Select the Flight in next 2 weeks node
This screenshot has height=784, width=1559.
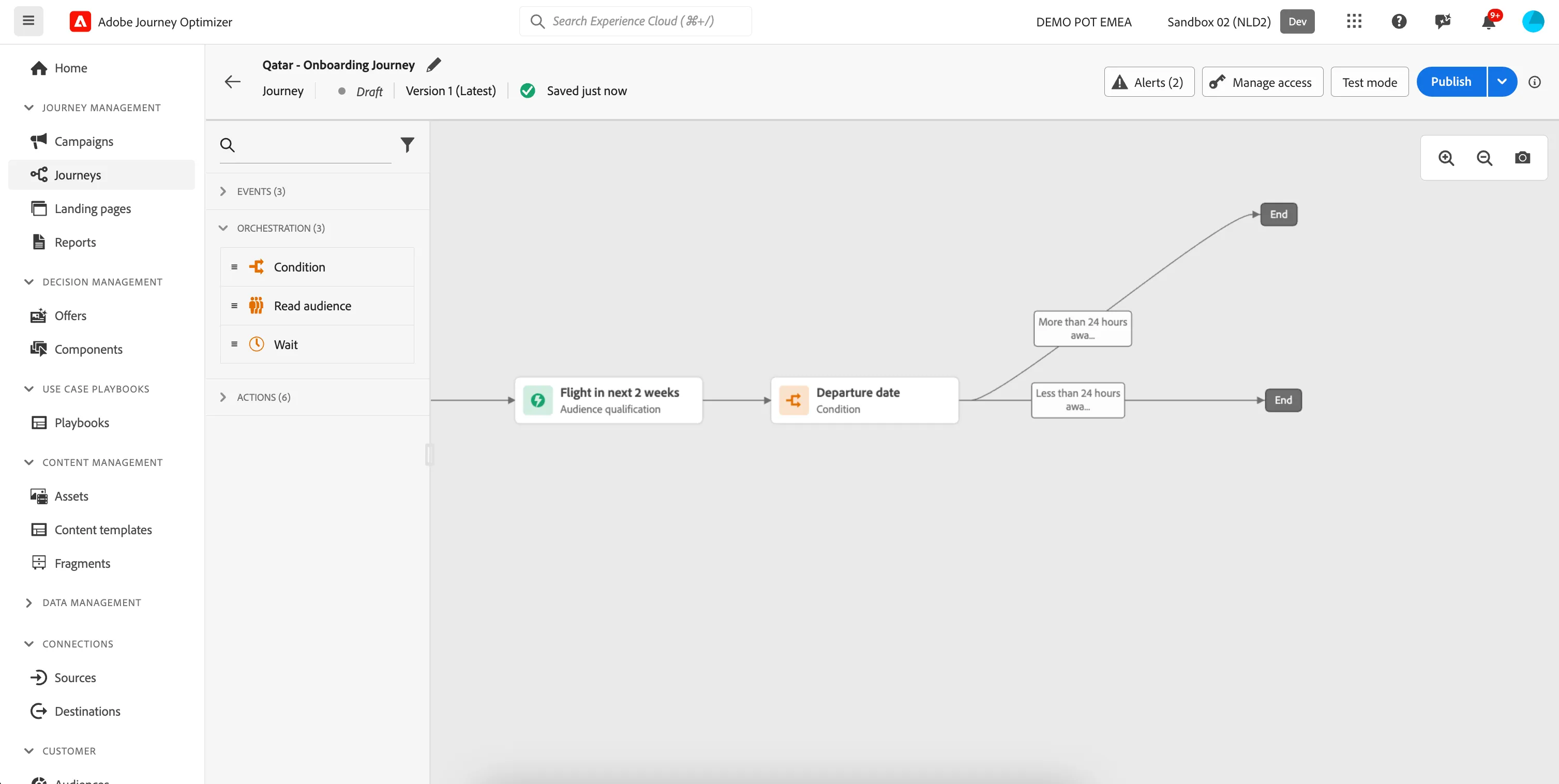tap(608, 400)
